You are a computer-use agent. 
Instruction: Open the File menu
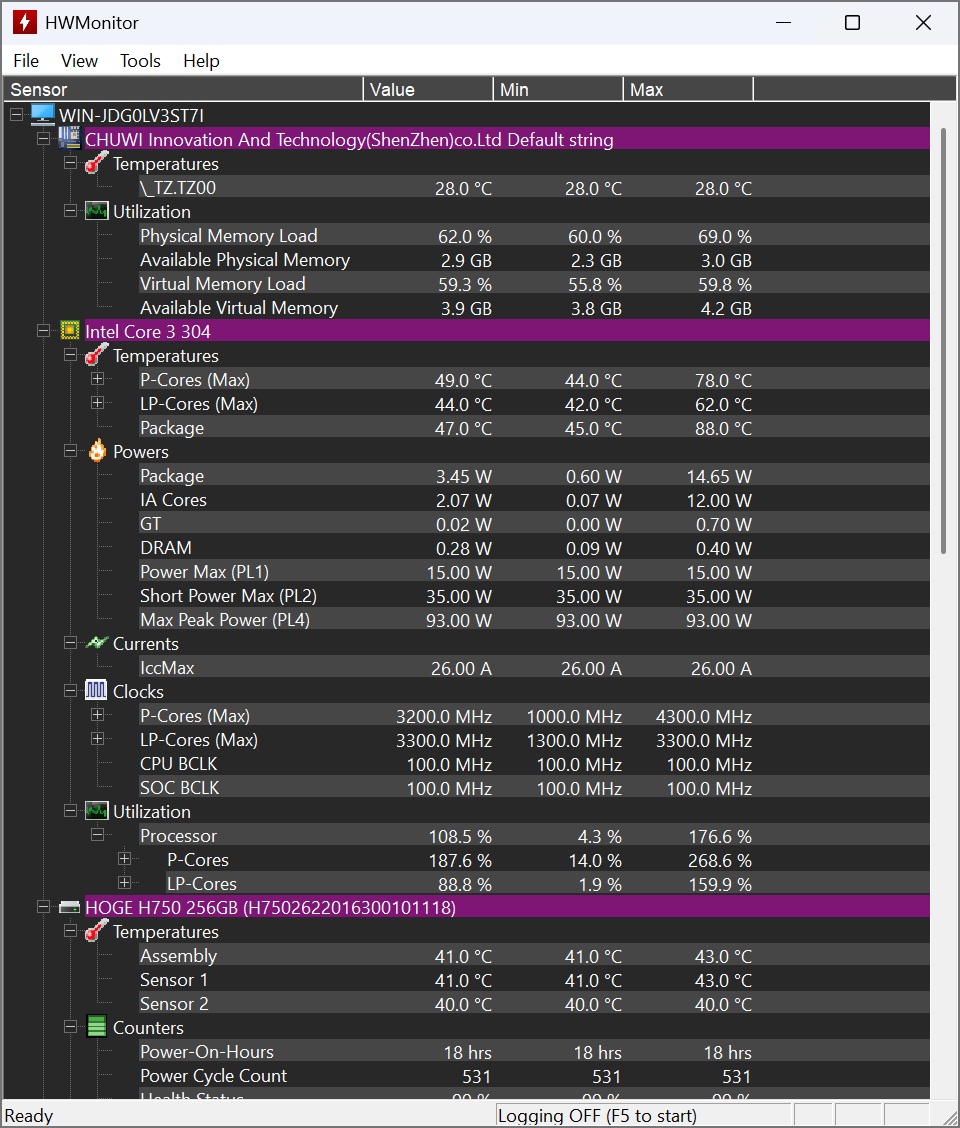point(26,61)
